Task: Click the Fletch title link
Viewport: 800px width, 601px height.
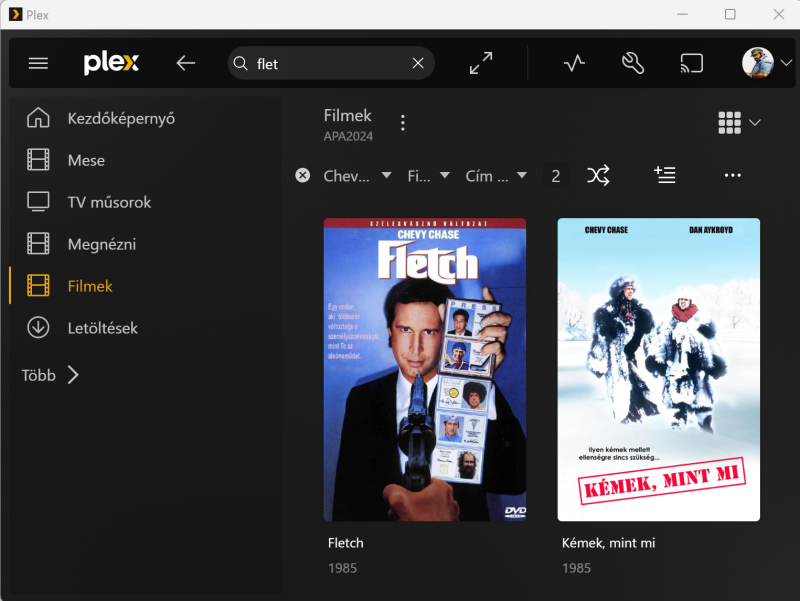Action: 345,543
